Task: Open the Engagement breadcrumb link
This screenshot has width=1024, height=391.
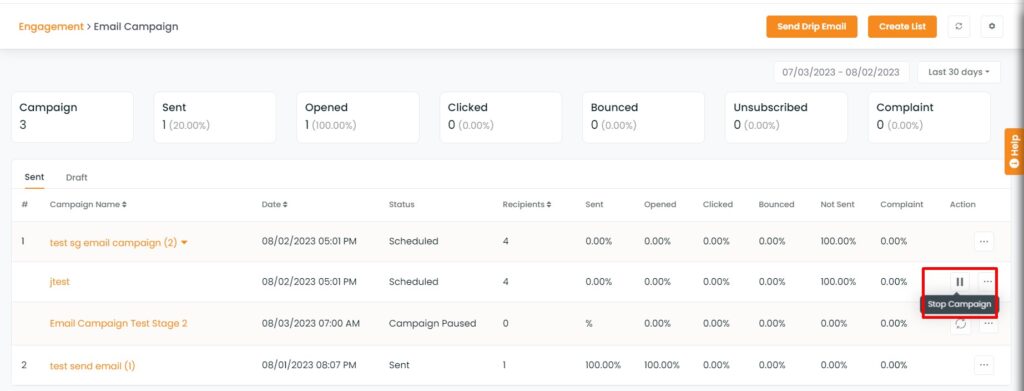Action: 51,27
